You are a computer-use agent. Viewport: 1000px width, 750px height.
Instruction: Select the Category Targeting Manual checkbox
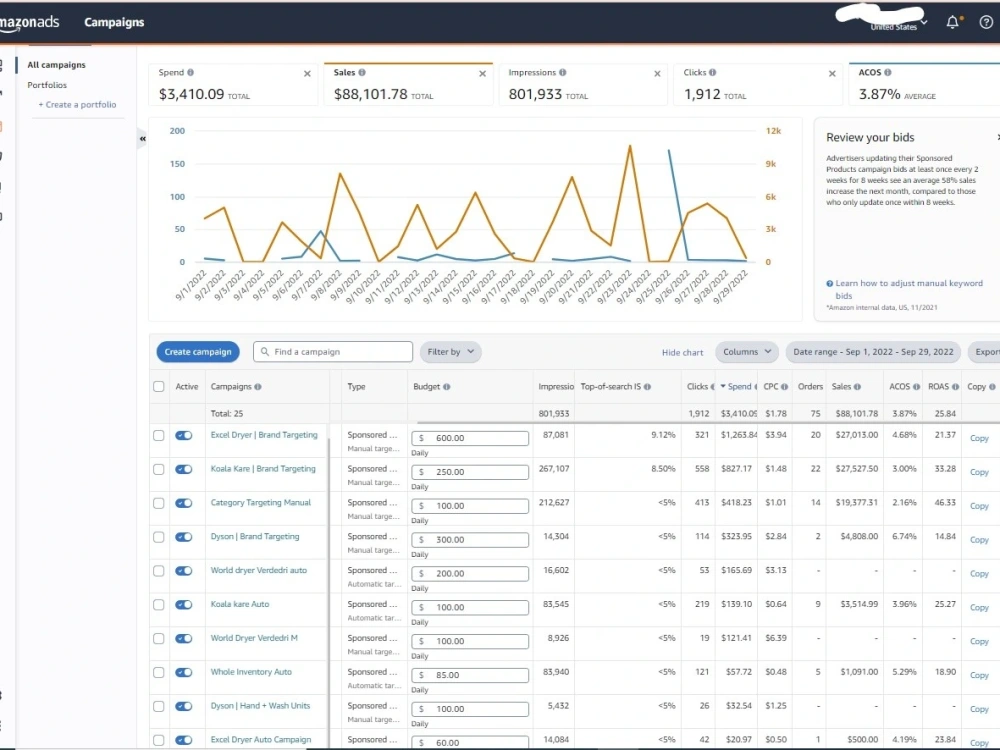[x=159, y=503]
